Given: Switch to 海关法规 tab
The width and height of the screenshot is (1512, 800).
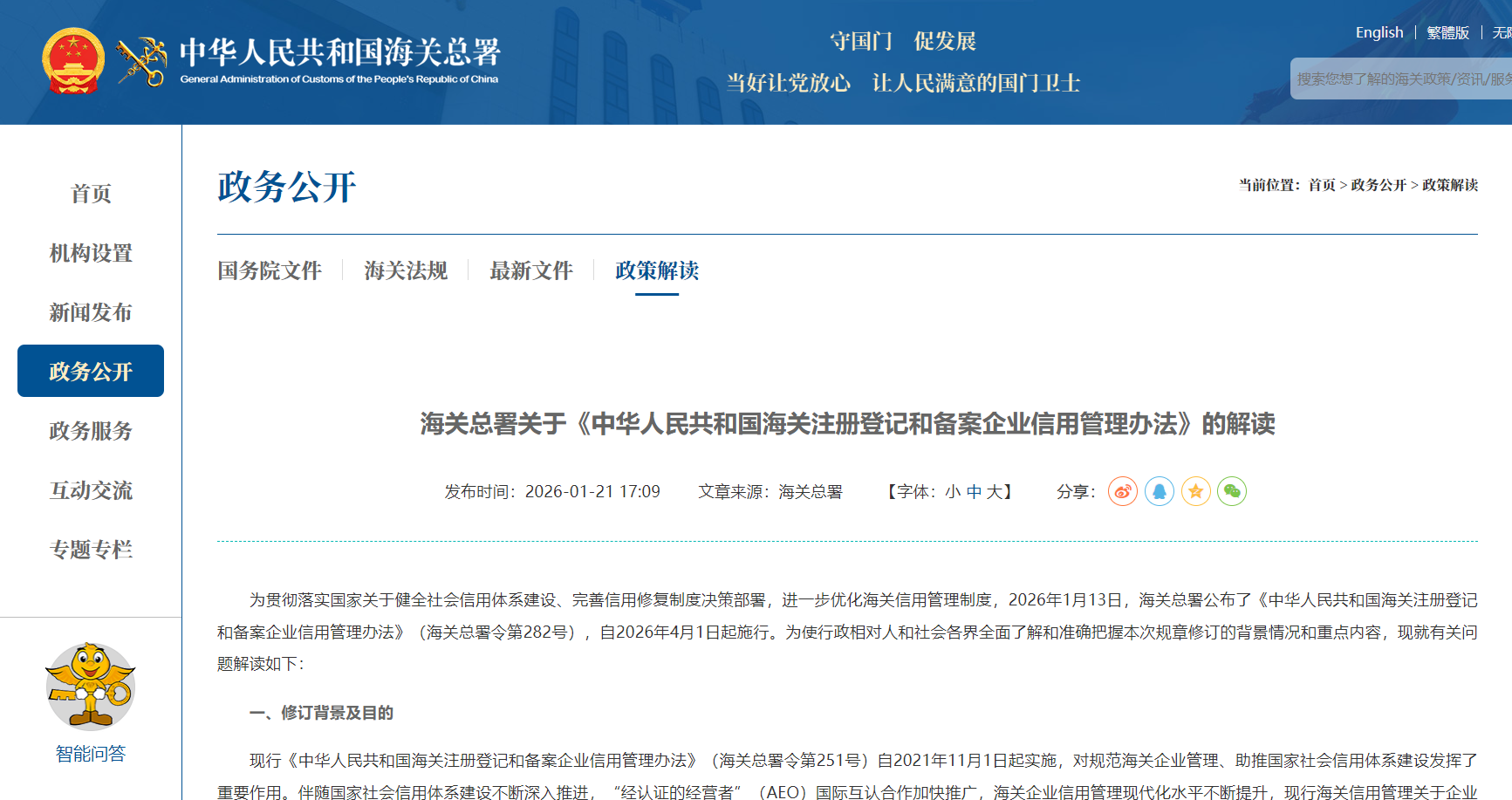Looking at the screenshot, I should 406,271.
